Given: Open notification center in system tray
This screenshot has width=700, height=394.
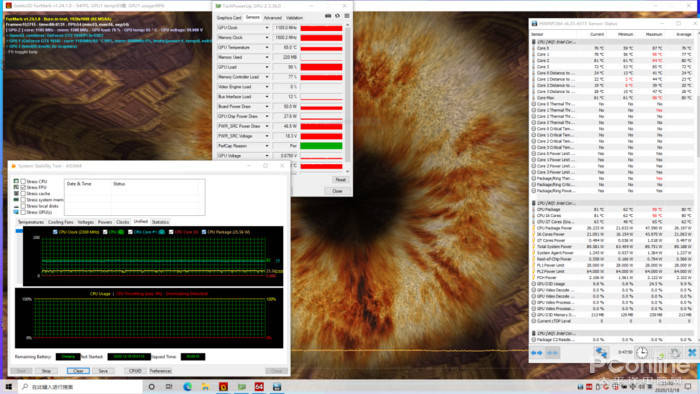Looking at the screenshot, I should click(688, 386).
